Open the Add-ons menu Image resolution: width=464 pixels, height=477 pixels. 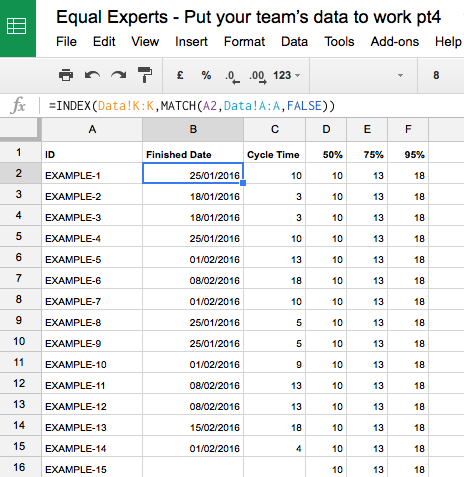coord(395,42)
